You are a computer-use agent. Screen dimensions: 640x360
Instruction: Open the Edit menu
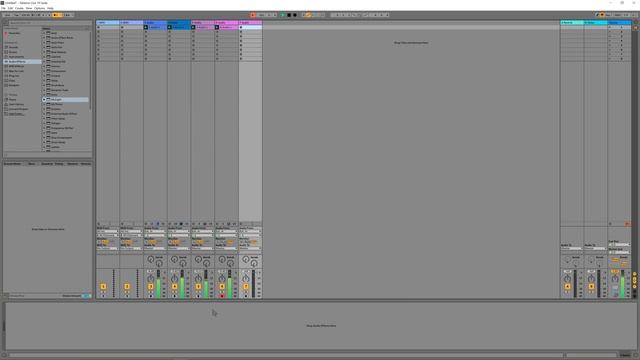[11, 8]
